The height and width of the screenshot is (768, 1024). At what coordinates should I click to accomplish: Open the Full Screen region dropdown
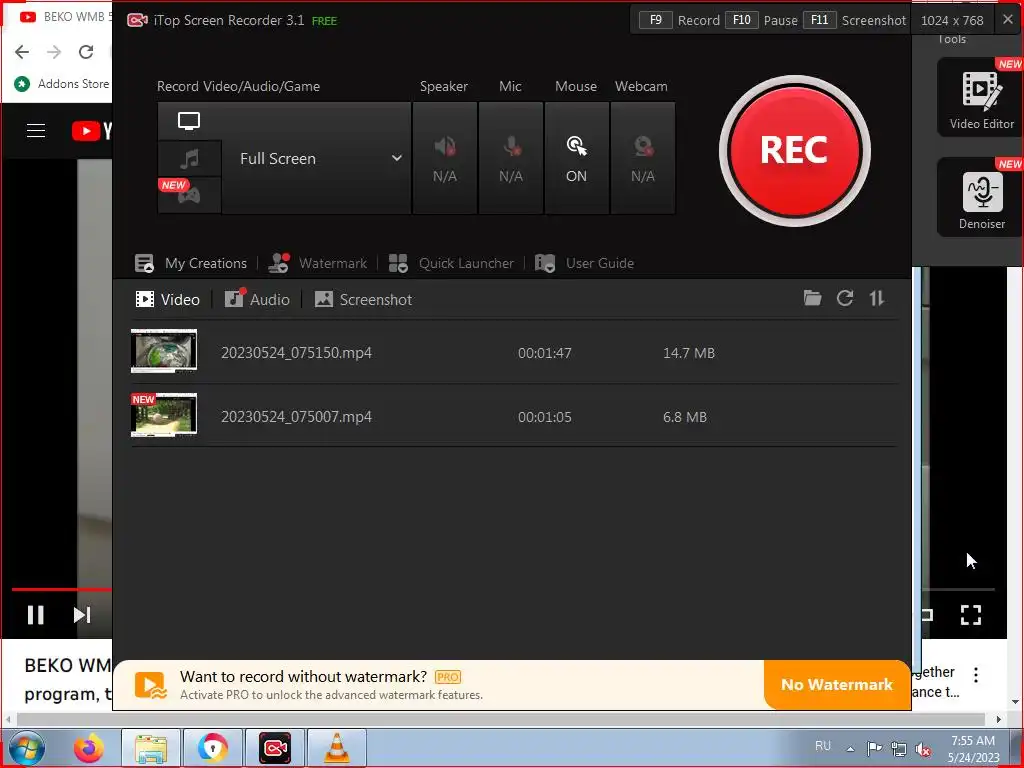pyautogui.click(x=317, y=158)
